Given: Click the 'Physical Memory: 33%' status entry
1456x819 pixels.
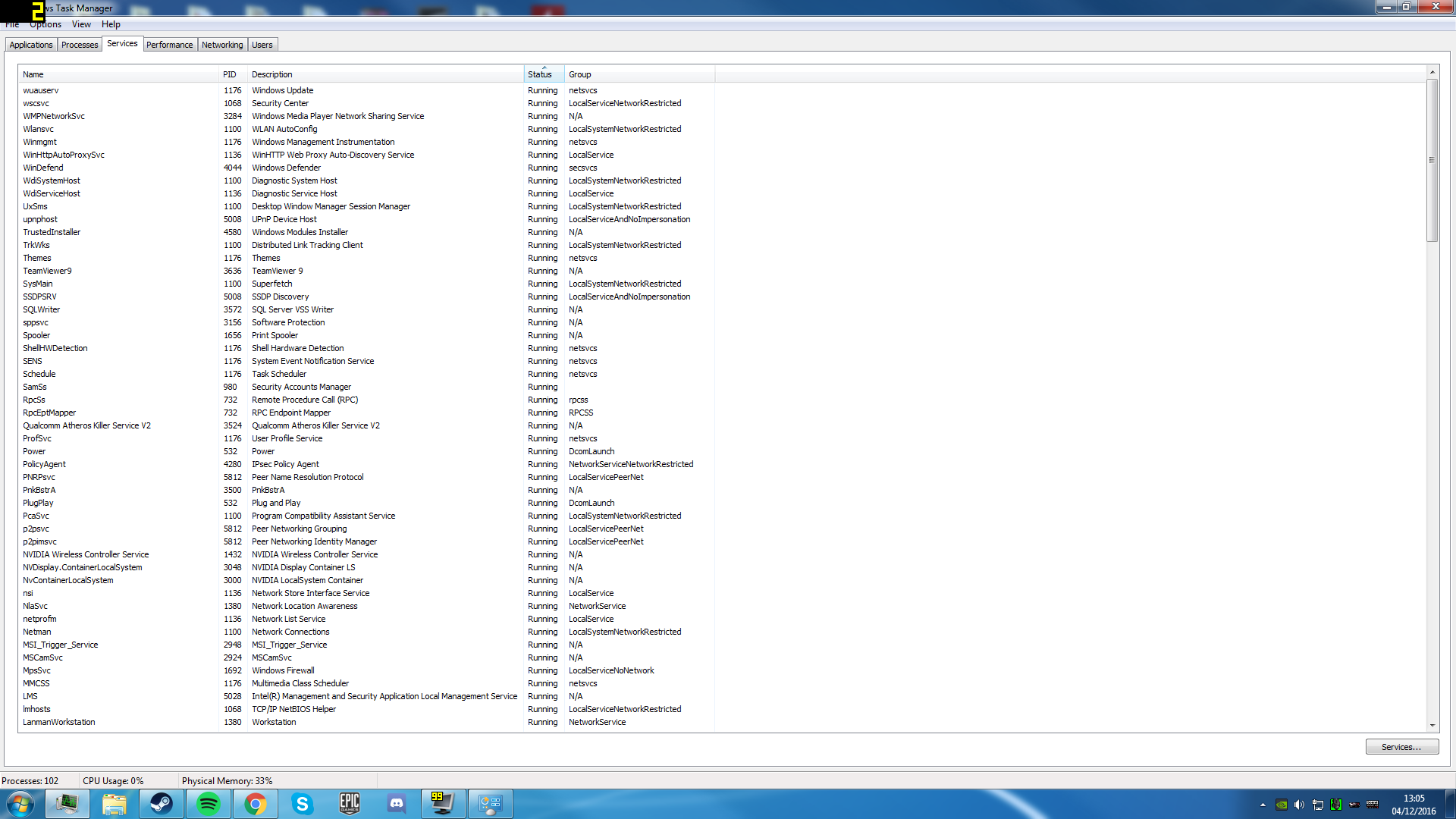Looking at the screenshot, I should point(227,781).
